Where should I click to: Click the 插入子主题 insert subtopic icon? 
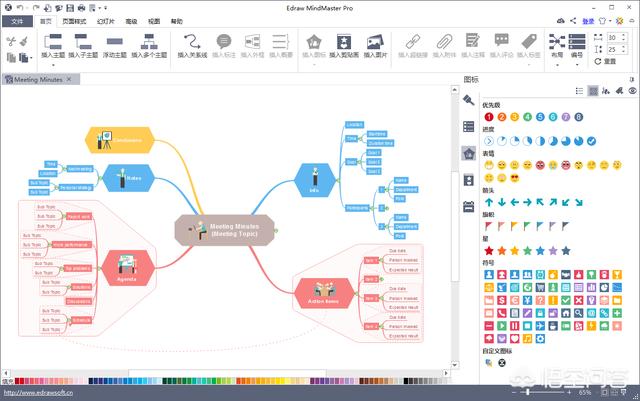(x=83, y=41)
